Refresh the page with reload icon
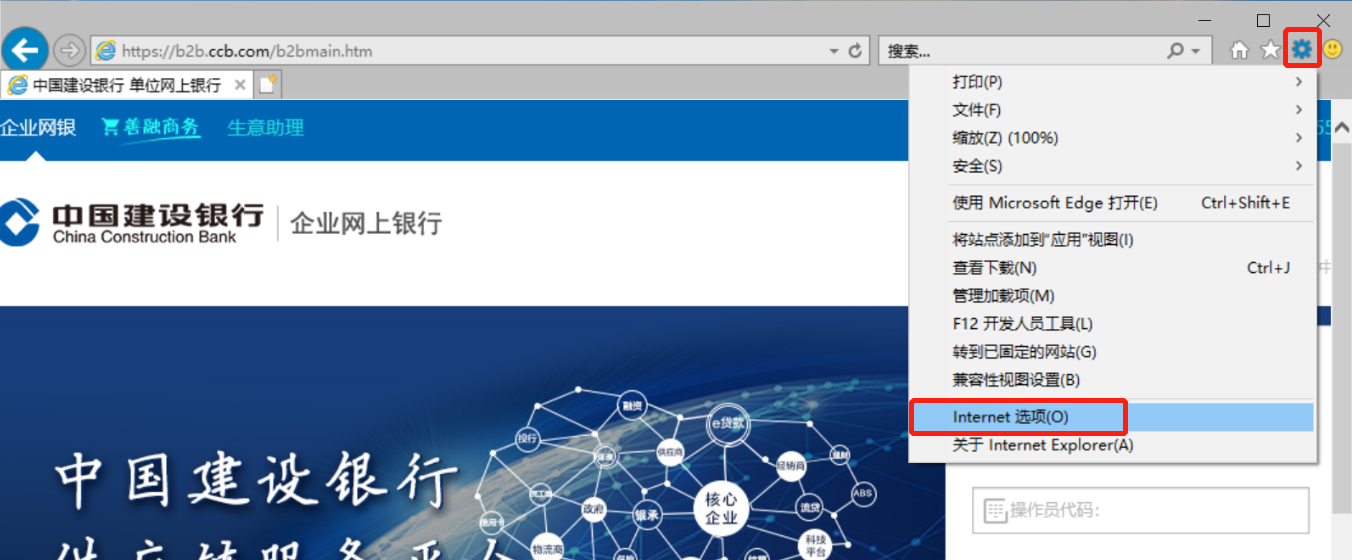The image size is (1352, 560). (855, 51)
